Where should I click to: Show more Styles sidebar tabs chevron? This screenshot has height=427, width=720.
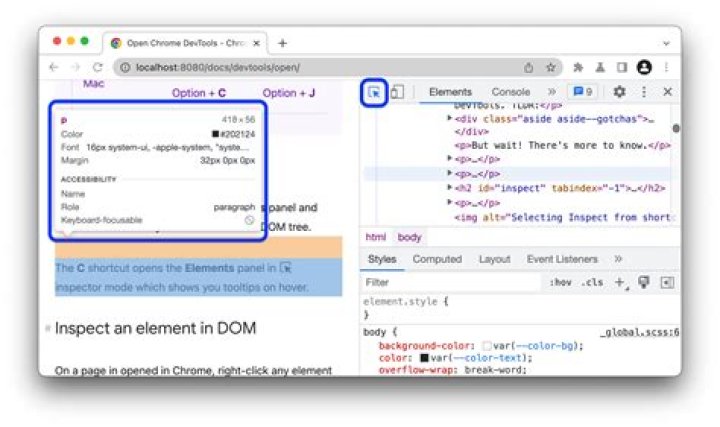618,259
